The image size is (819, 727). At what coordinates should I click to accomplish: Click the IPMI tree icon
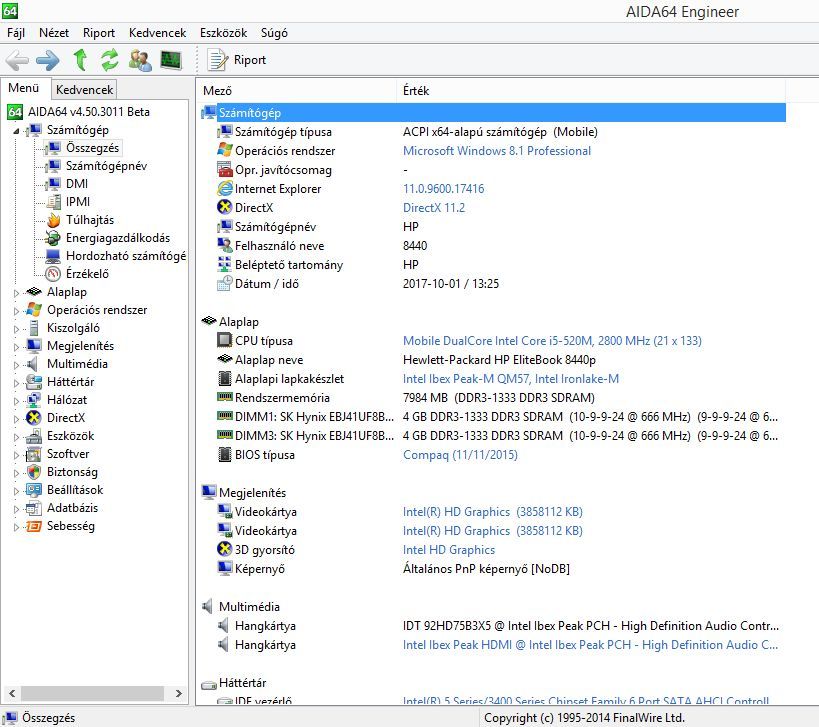click(x=53, y=202)
